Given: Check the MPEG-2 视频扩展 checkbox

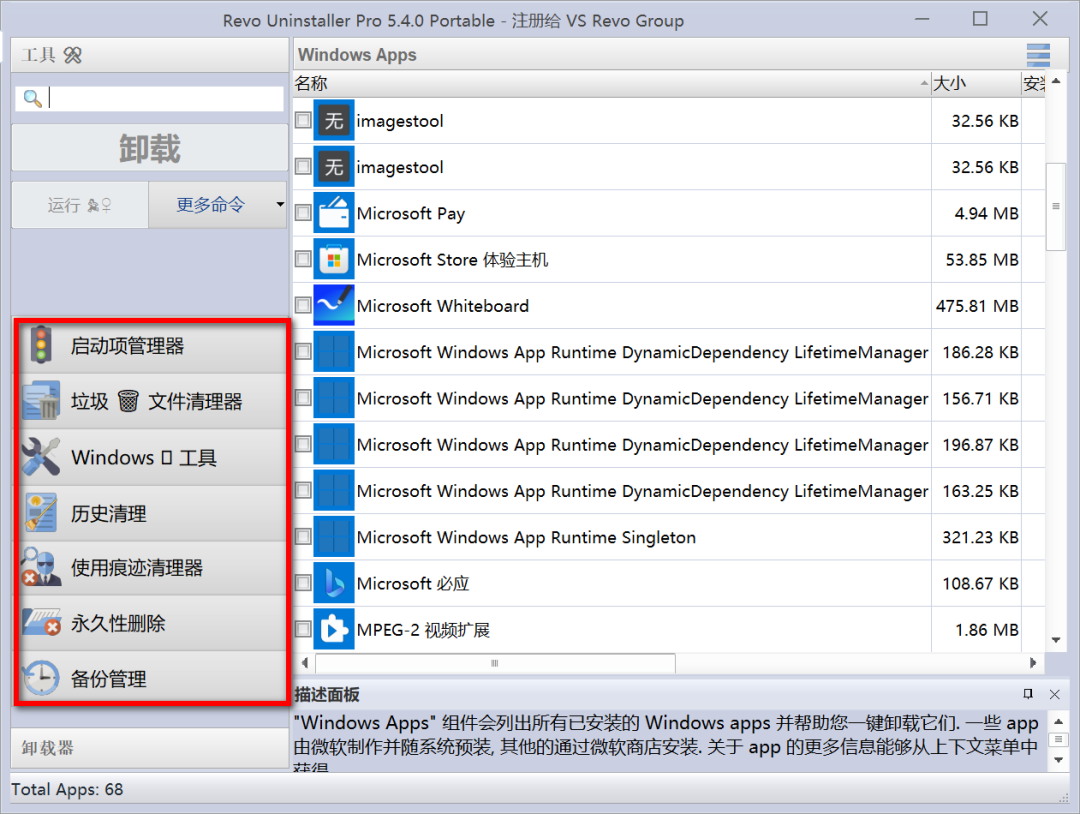Looking at the screenshot, I should coord(303,628).
